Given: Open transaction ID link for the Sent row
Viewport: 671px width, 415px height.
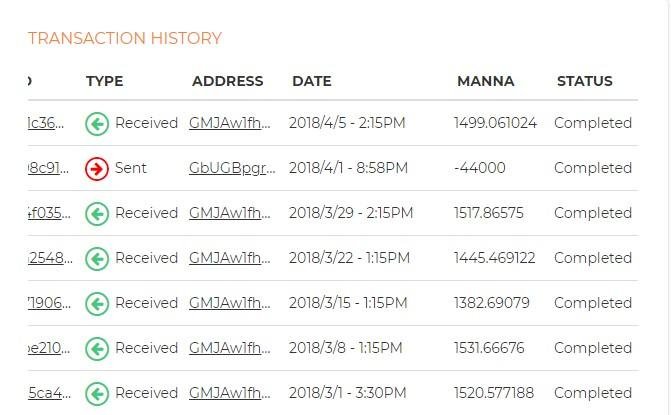Looking at the screenshot, I should (47, 168).
